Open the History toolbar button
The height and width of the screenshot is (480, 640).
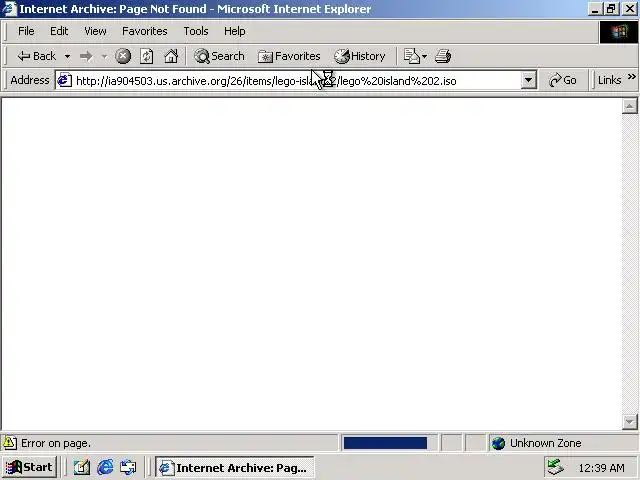(x=360, y=56)
